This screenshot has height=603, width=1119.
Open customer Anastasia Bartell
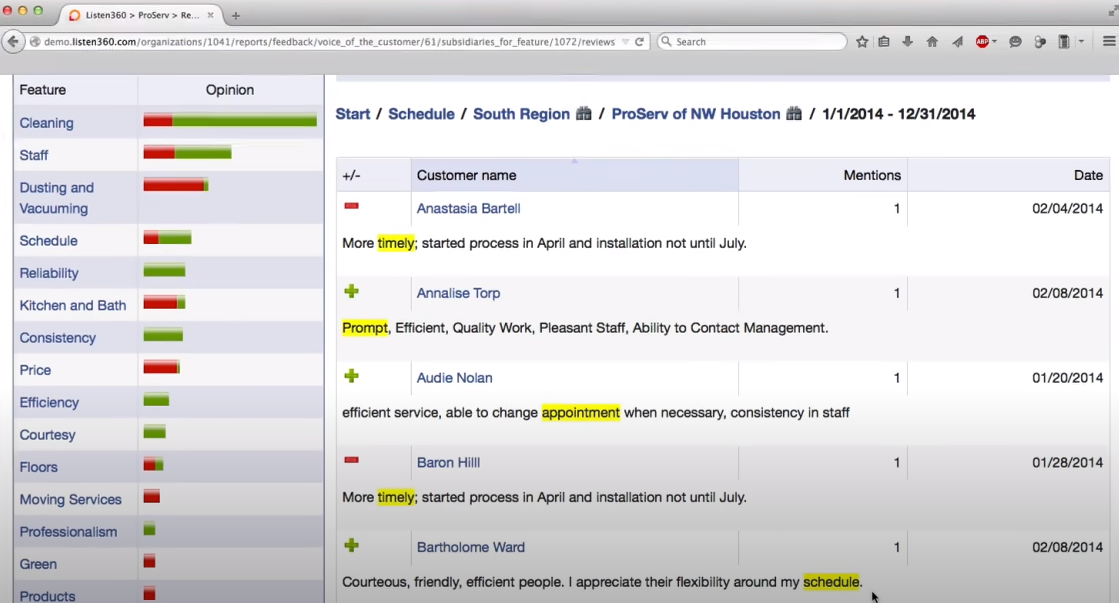[x=468, y=208]
